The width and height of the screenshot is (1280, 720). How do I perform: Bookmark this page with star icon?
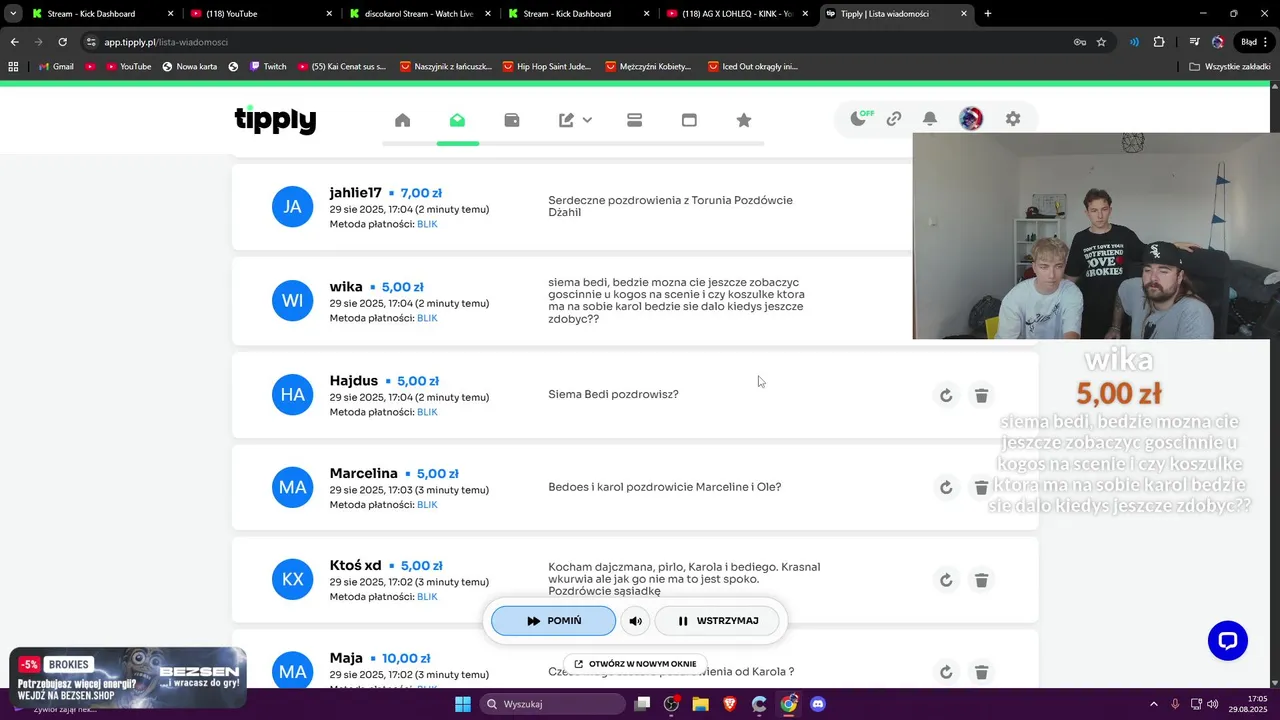tap(1101, 42)
